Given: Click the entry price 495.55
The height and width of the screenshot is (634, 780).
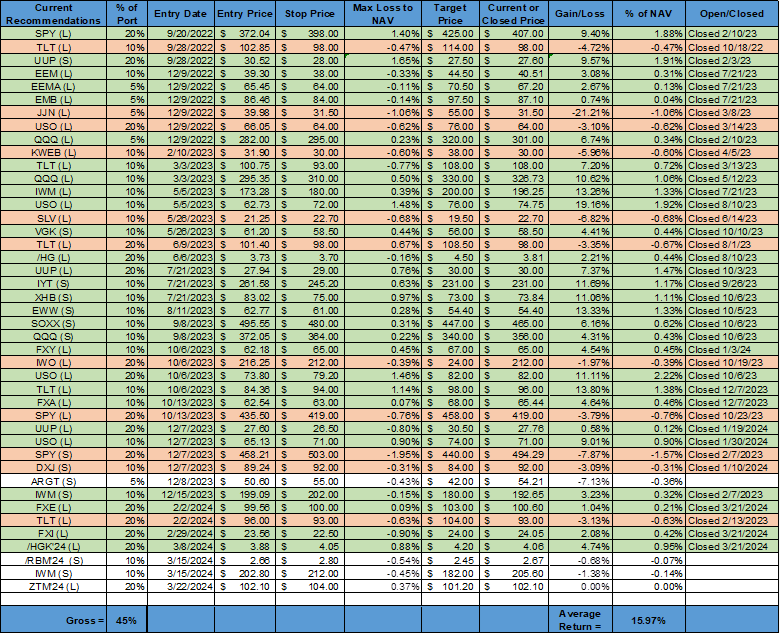Looking at the screenshot, I should [245, 324].
